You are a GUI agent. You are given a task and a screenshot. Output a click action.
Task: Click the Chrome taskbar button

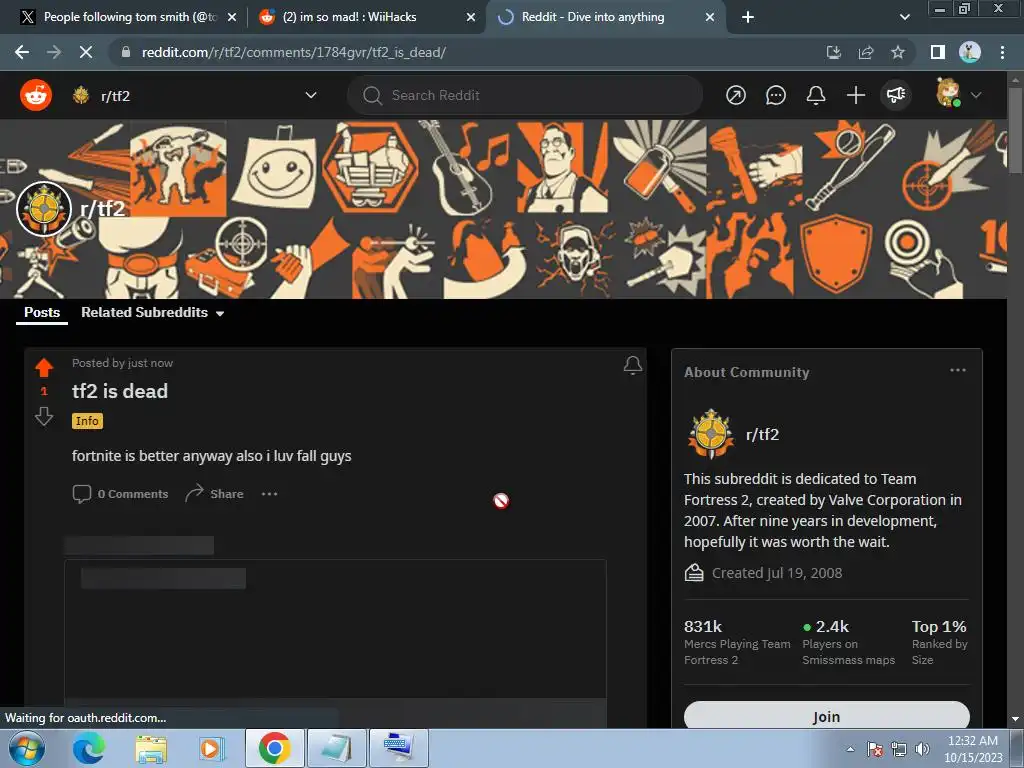point(274,748)
